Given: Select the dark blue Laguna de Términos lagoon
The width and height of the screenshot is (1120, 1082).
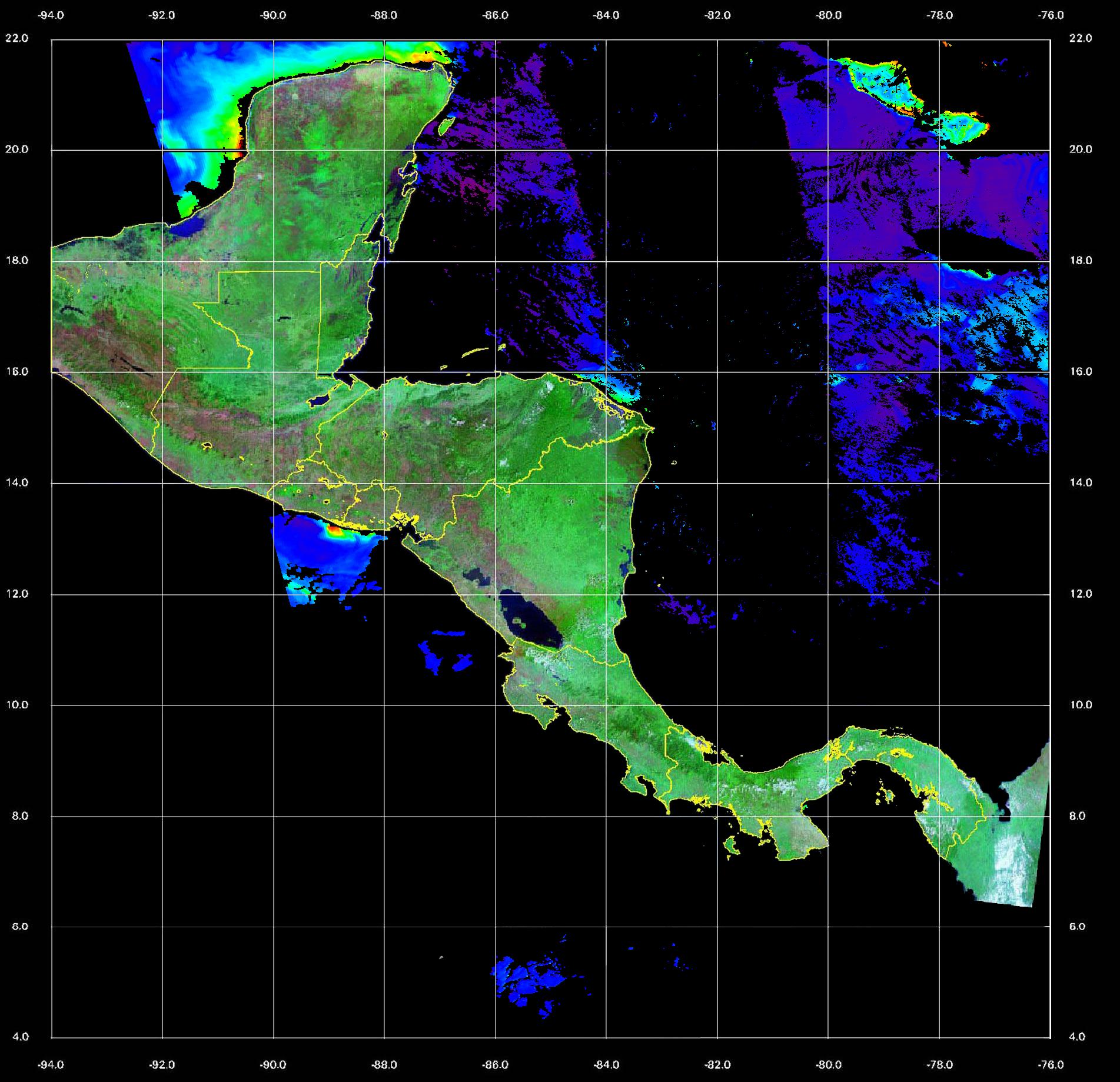Looking at the screenshot, I should [192, 228].
